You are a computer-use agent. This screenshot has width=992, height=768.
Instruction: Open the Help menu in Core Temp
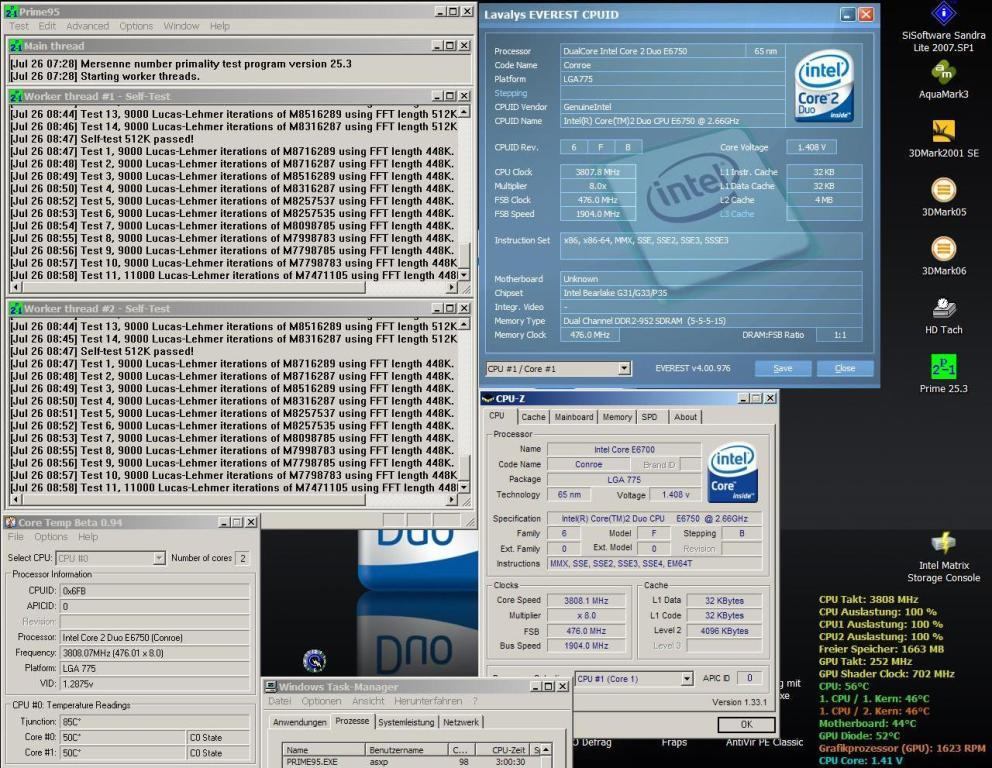click(88, 536)
